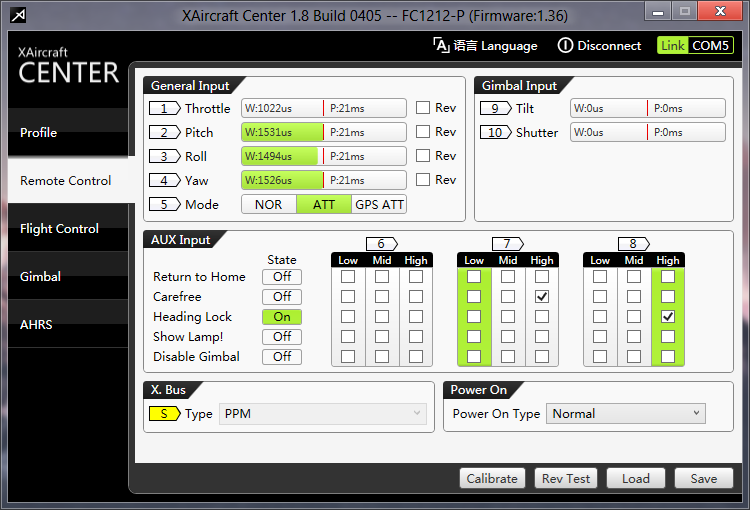Open the X. Bus Type dropdown
750x510 pixels.
323,413
